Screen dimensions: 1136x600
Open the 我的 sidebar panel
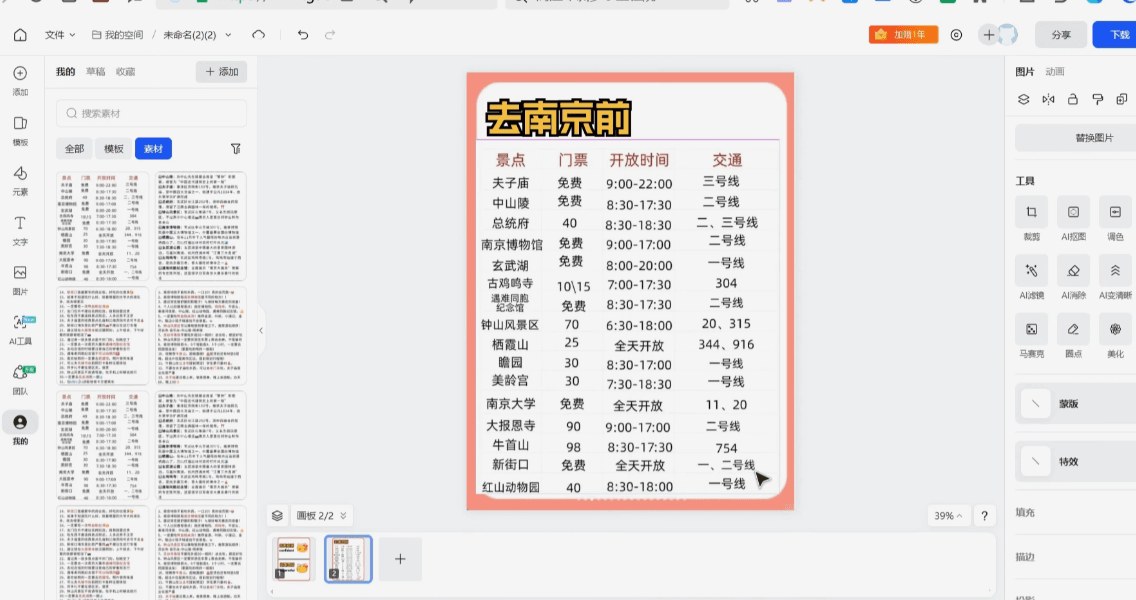(20, 430)
